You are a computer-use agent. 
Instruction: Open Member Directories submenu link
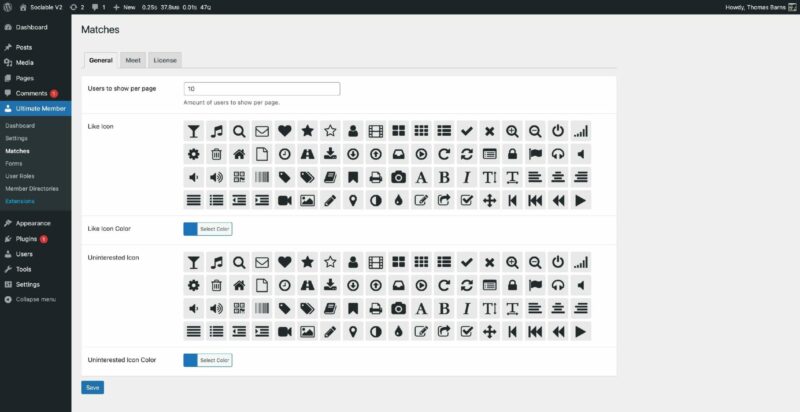[32, 189]
